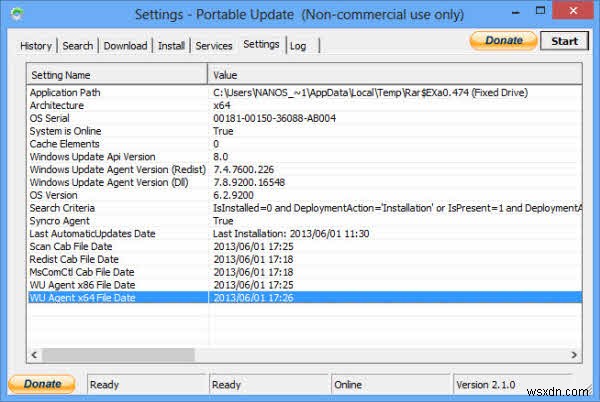Open the Log tab
600x402 pixels.
pos(298,46)
